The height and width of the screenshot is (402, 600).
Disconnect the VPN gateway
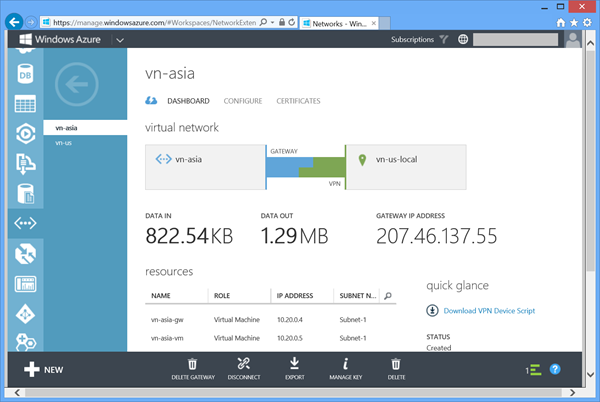tap(243, 370)
